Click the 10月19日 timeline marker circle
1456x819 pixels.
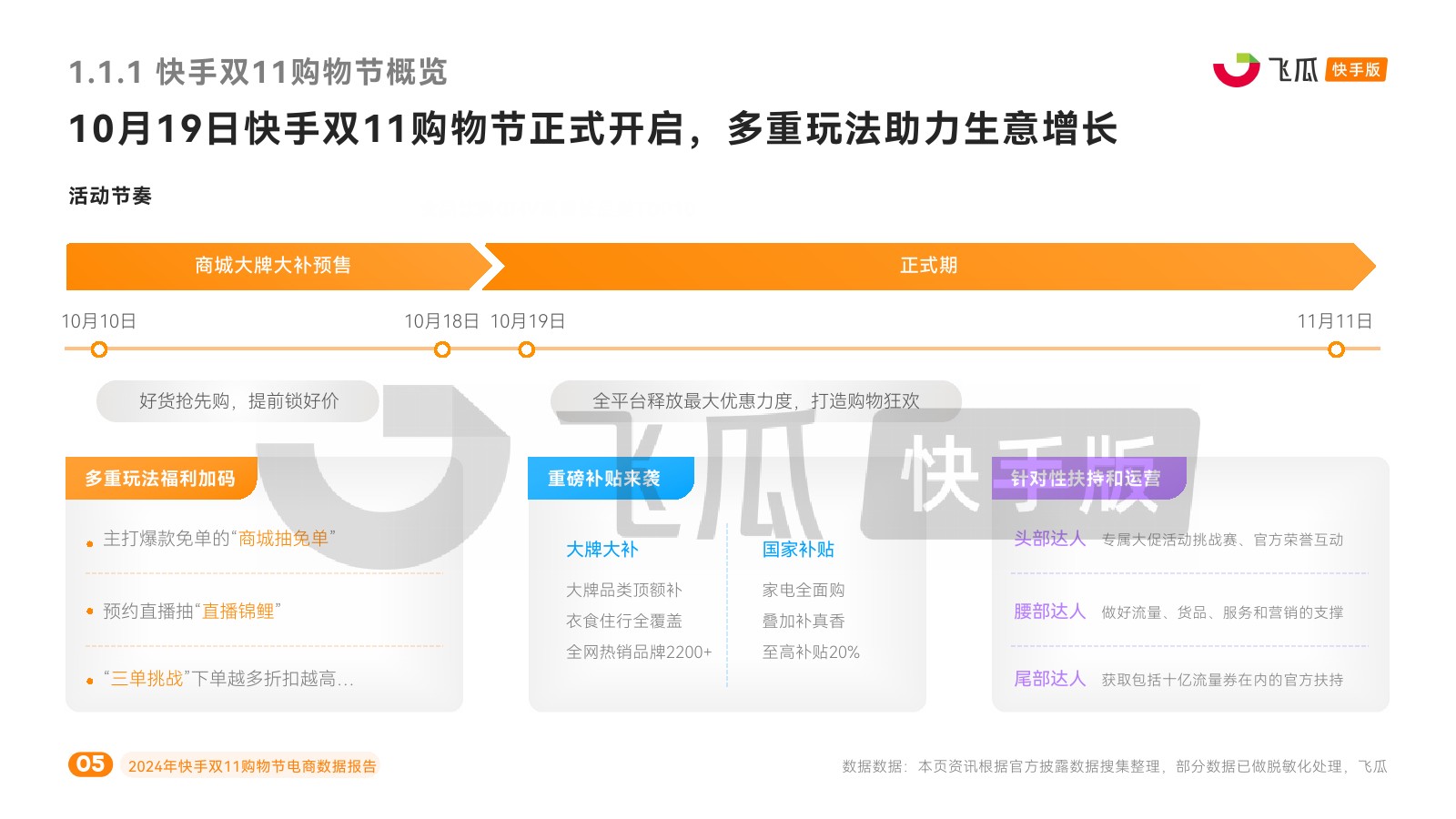coord(526,349)
